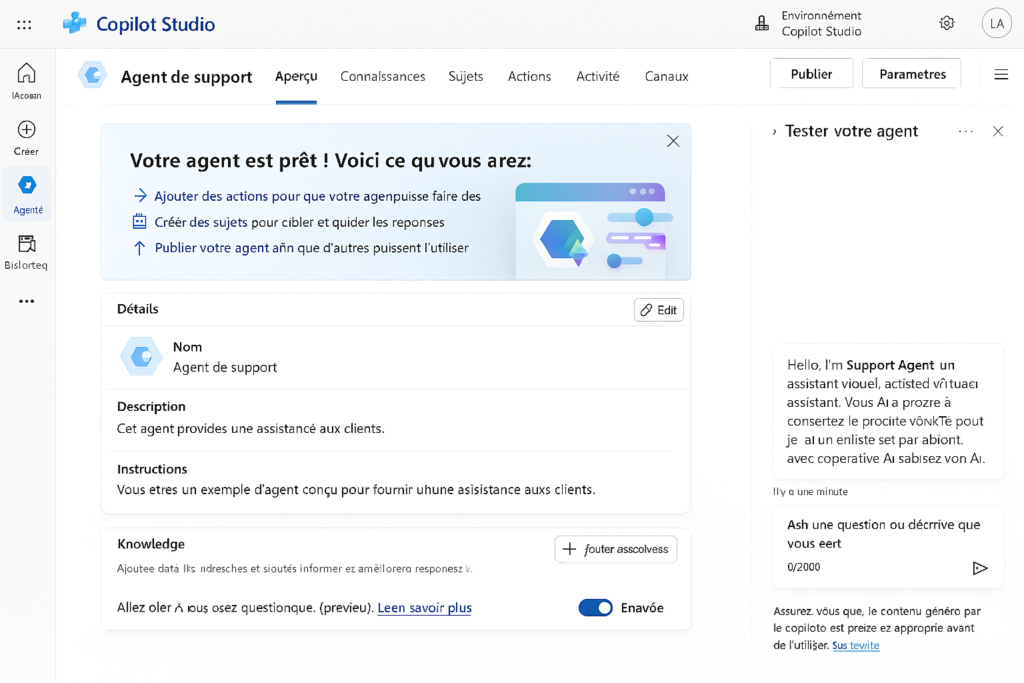Viewport: 1024px width, 683px height.
Task: Switch to the Canaux tab
Action: coord(666,77)
